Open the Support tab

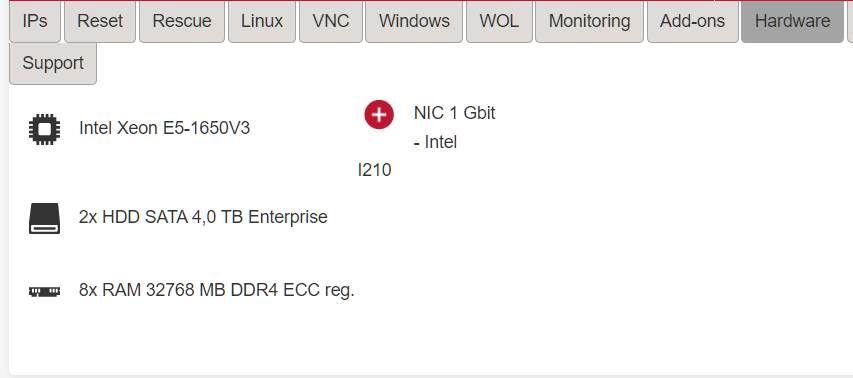pos(53,63)
